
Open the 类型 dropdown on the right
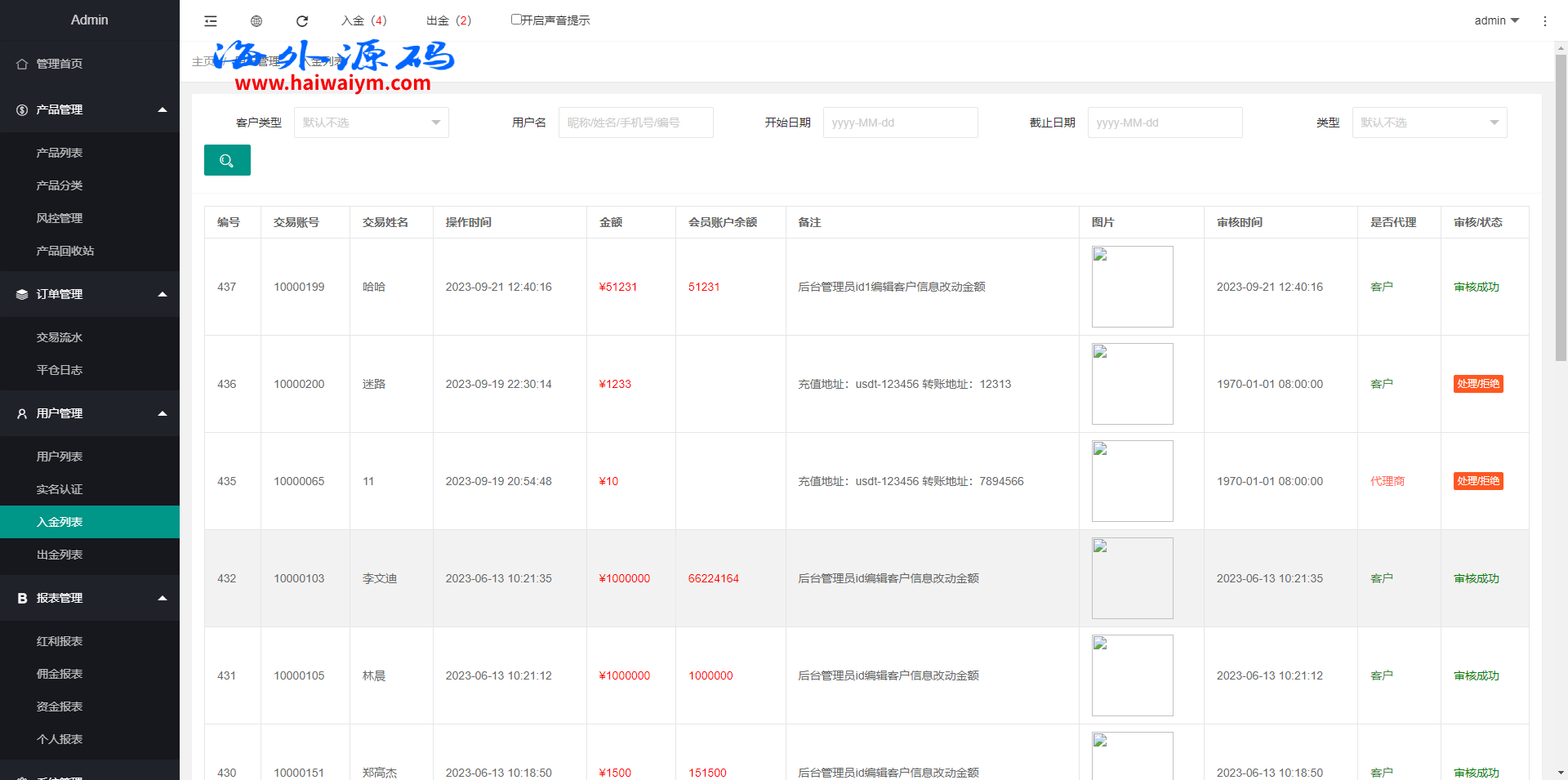pos(1429,123)
